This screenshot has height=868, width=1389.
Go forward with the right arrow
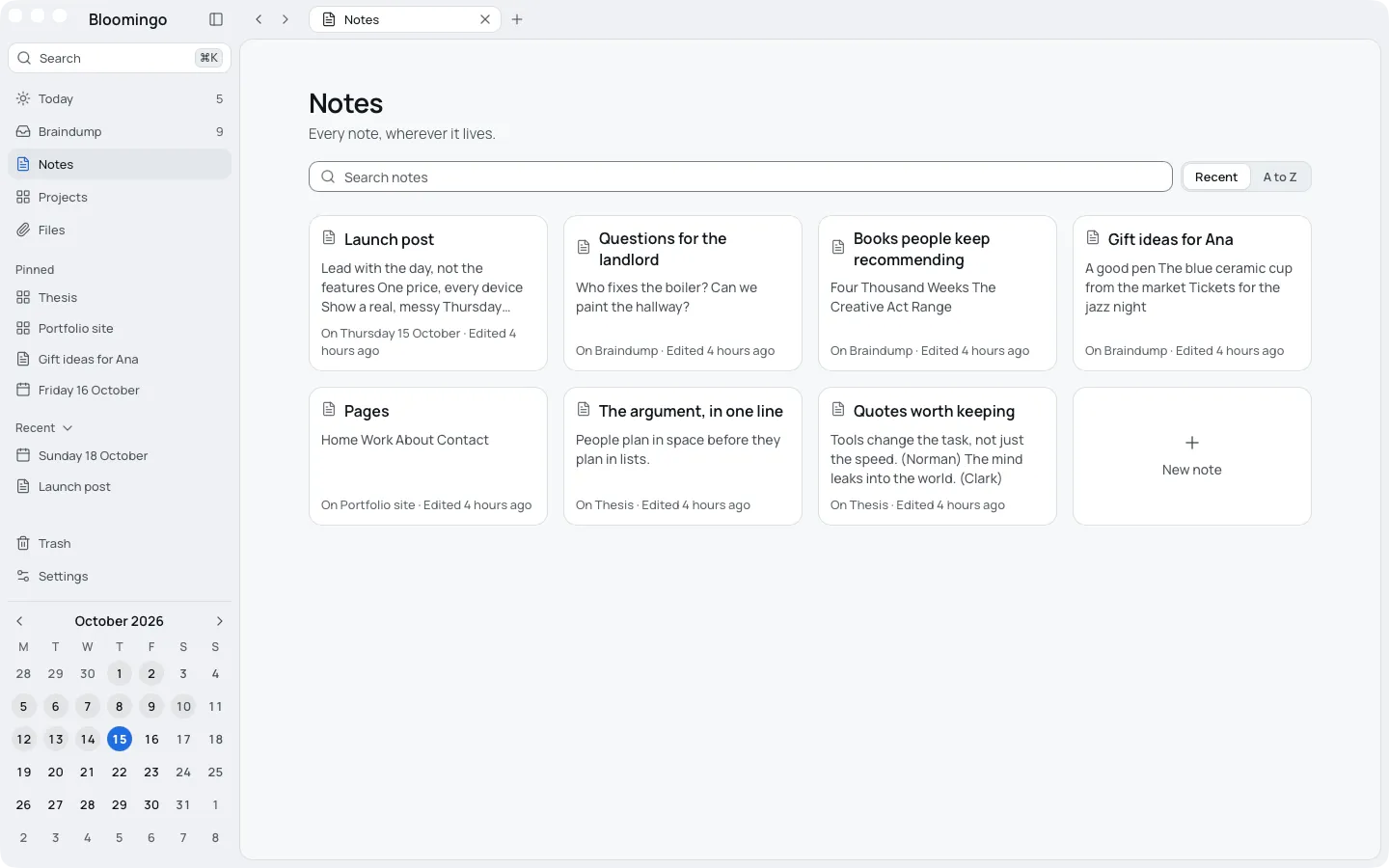point(286,19)
